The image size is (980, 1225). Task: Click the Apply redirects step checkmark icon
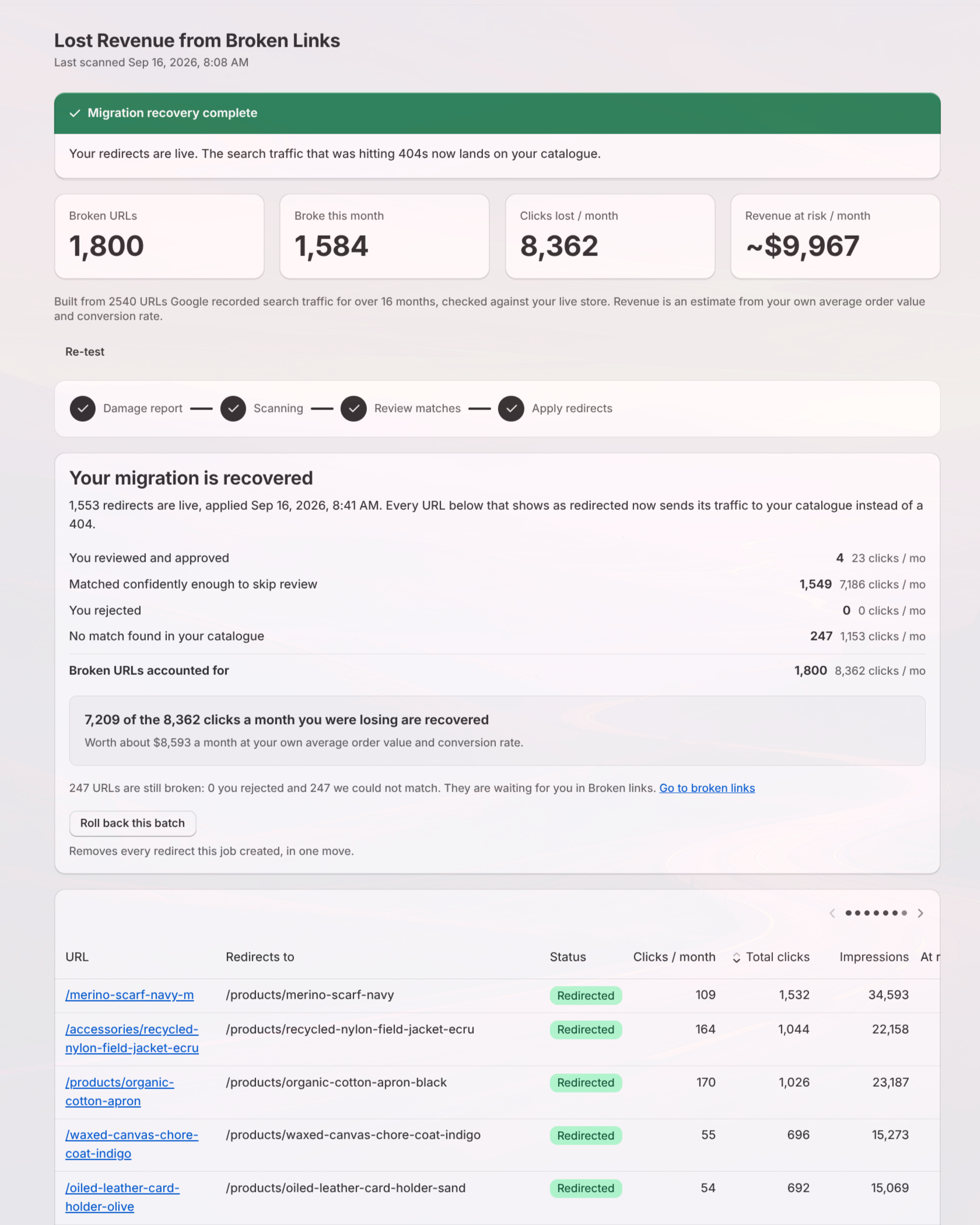coord(511,409)
